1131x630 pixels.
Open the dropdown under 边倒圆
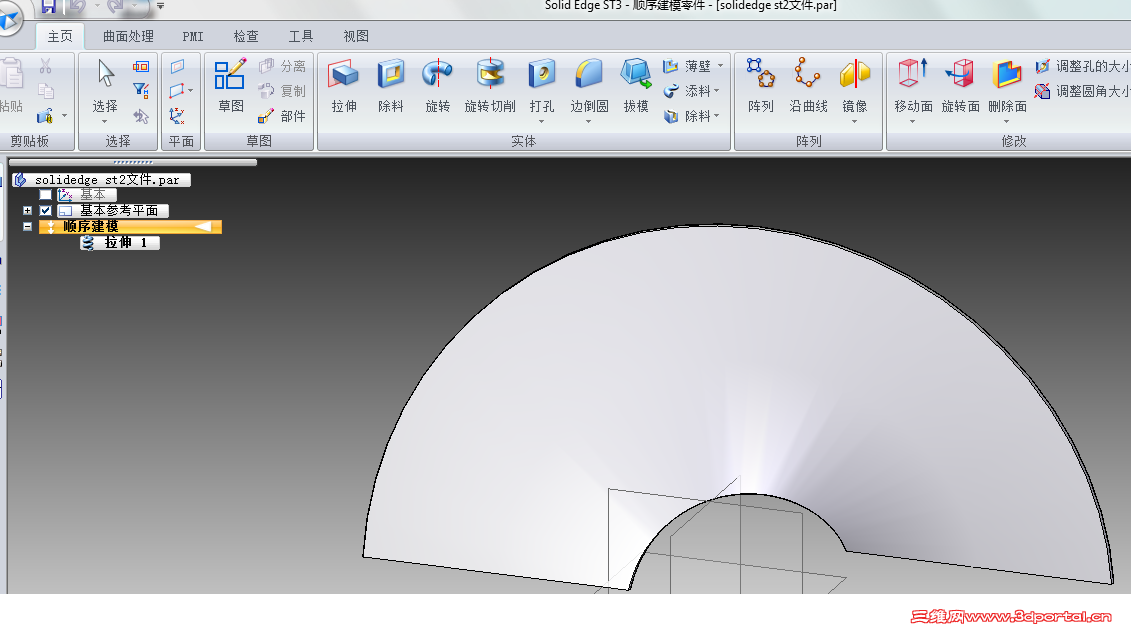pyautogui.click(x=589, y=122)
